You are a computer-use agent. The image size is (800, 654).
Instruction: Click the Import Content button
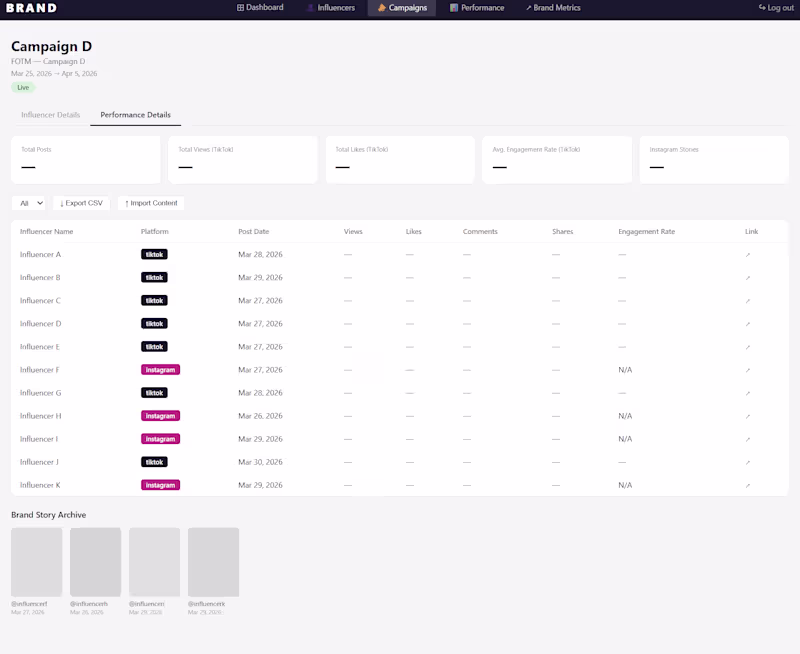tap(150, 202)
